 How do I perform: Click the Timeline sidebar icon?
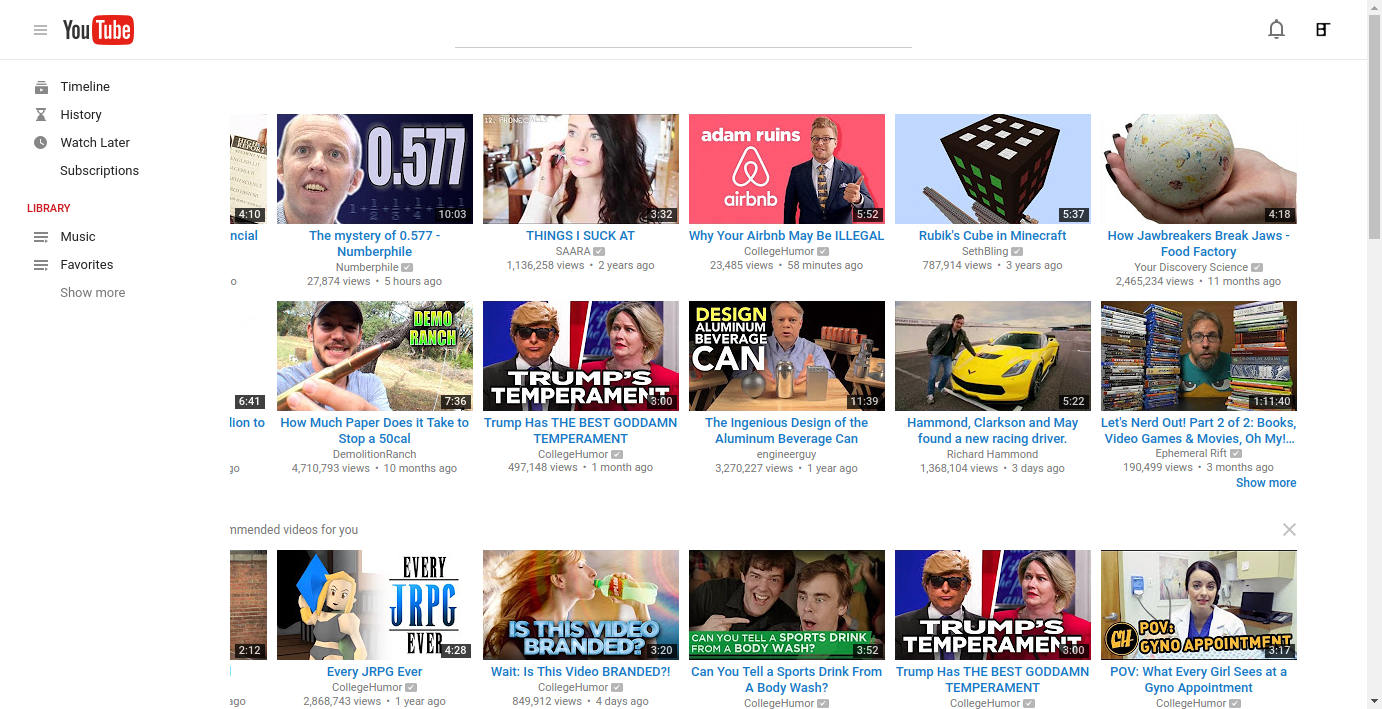click(40, 87)
